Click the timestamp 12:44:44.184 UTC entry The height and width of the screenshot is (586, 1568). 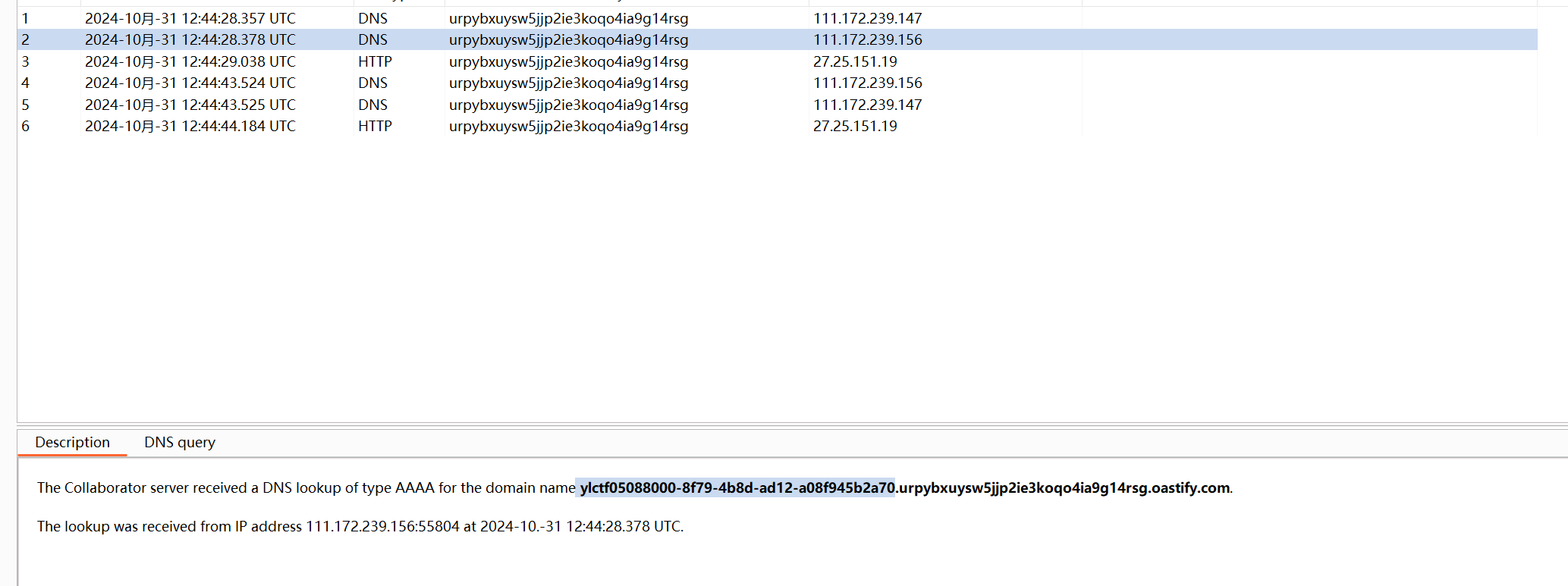(x=190, y=126)
